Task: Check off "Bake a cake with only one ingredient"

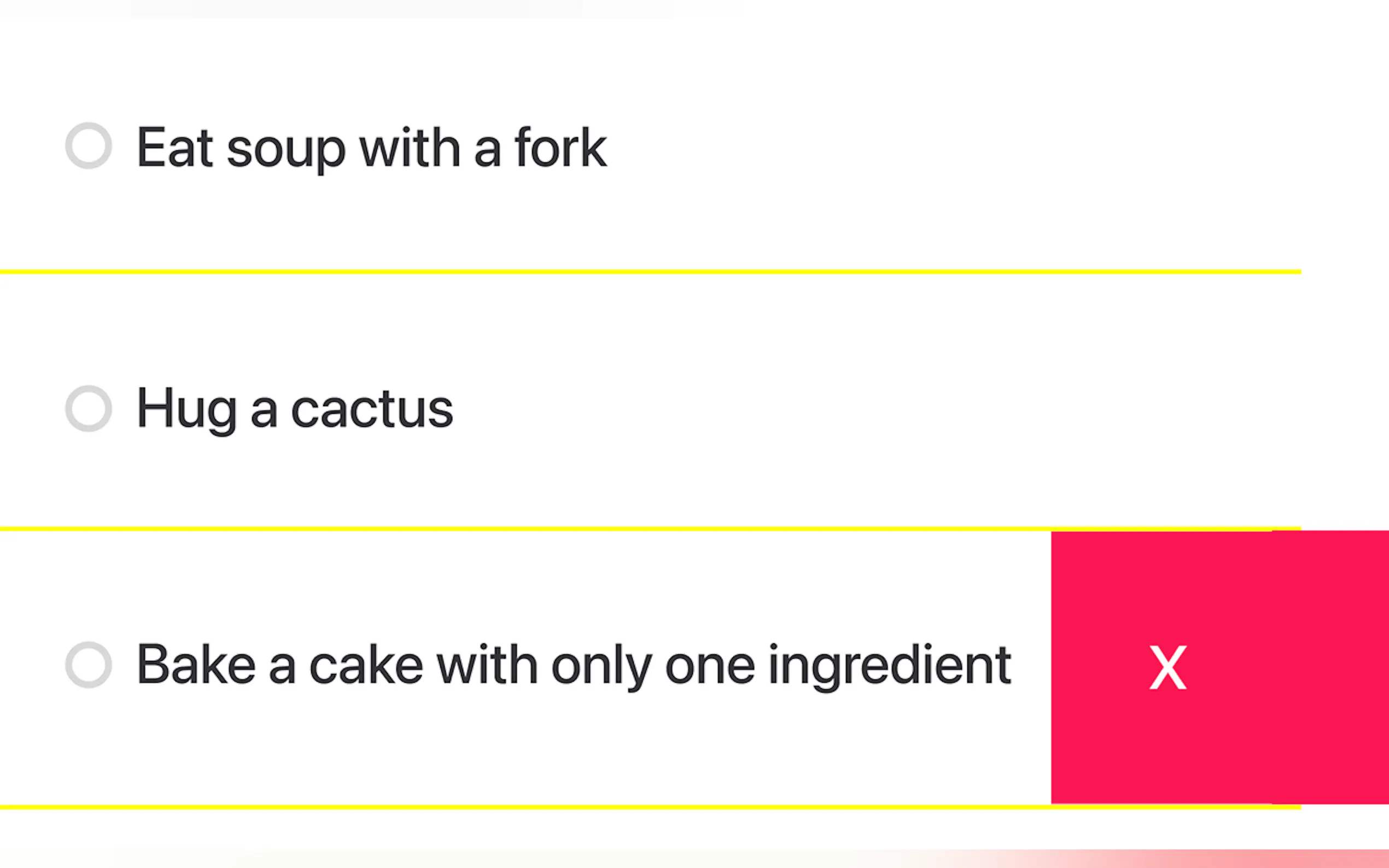Action: [89, 665]
